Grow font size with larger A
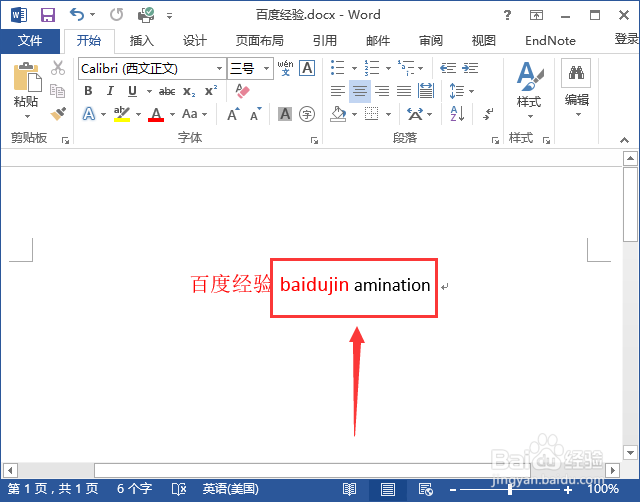Screen dimensions: 640x502 pos(233,114)
